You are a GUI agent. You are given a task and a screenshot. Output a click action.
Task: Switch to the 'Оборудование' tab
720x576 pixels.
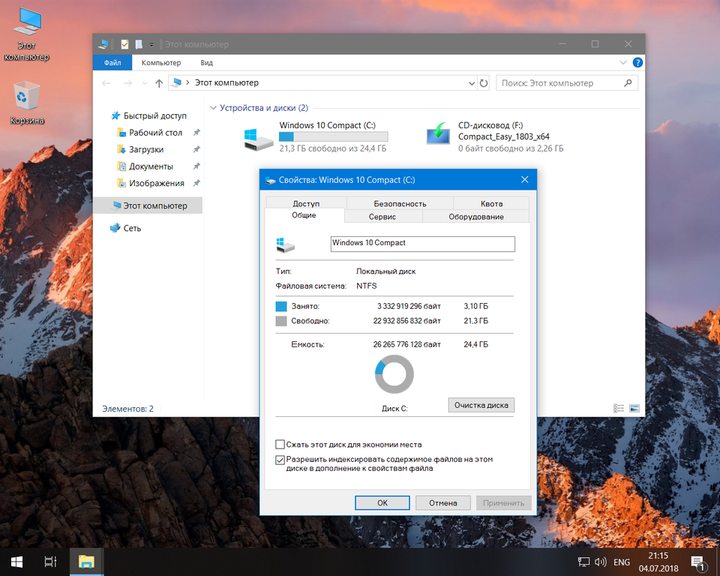coord(476,216)
